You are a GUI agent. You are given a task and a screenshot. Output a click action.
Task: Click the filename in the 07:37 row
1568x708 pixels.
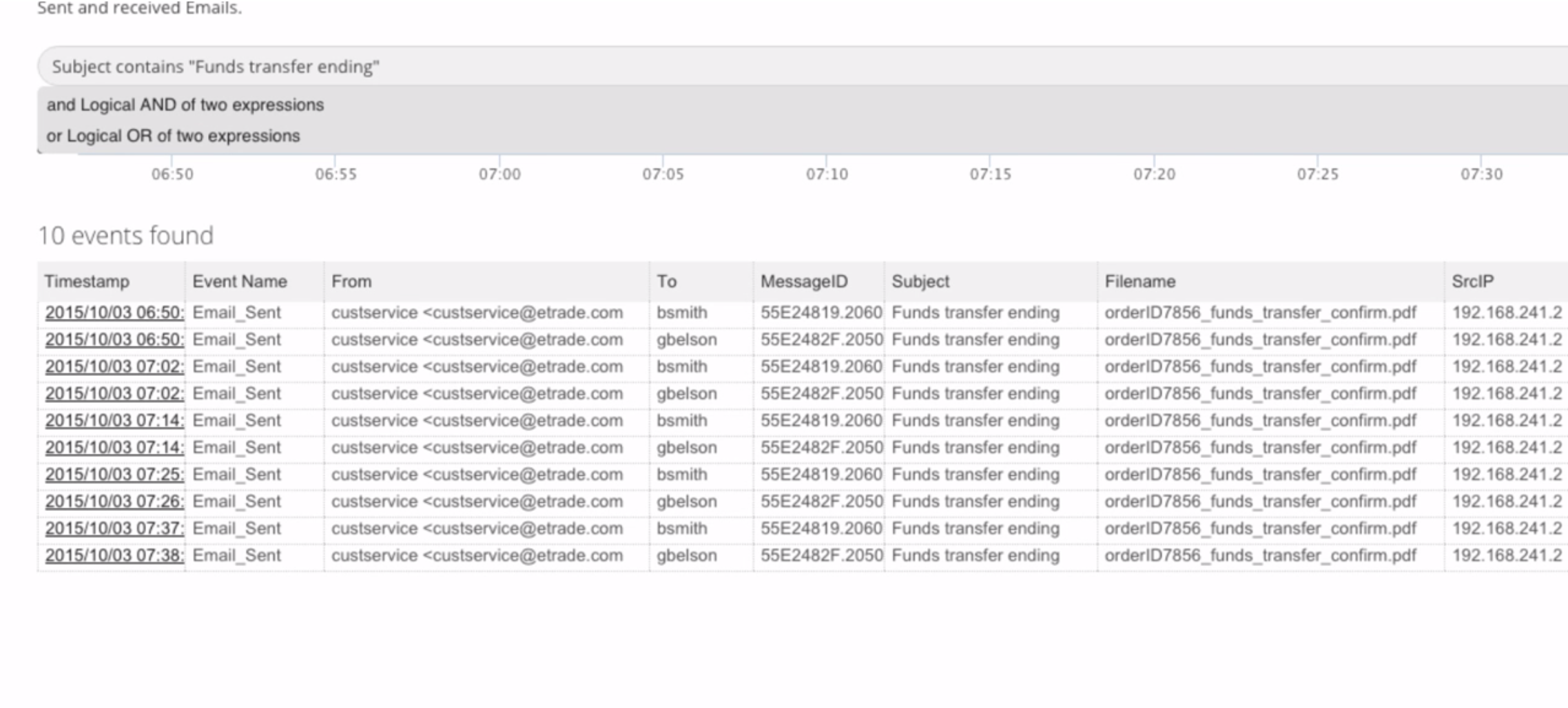coord(1261,528)
